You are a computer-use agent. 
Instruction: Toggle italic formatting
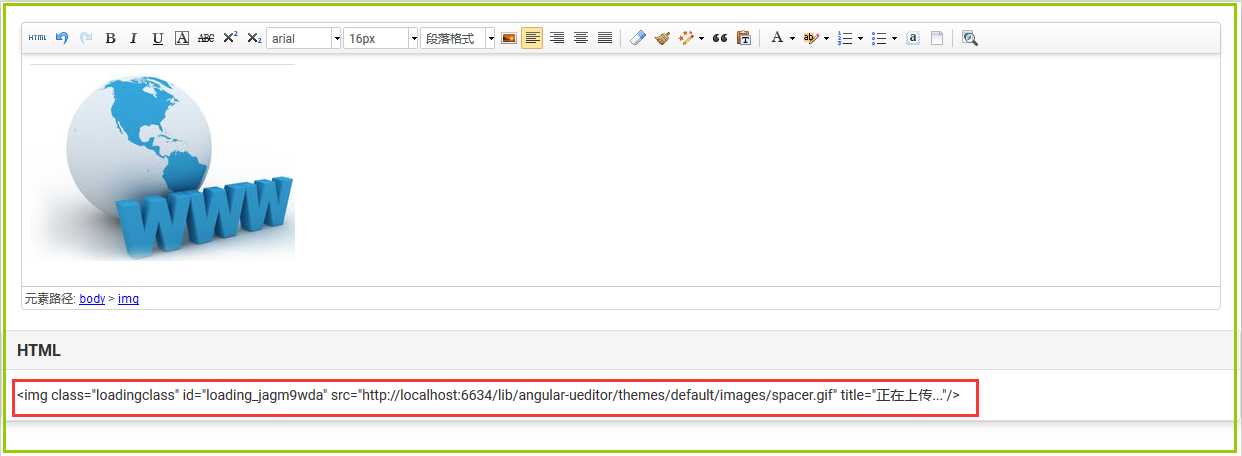[134, 38]
